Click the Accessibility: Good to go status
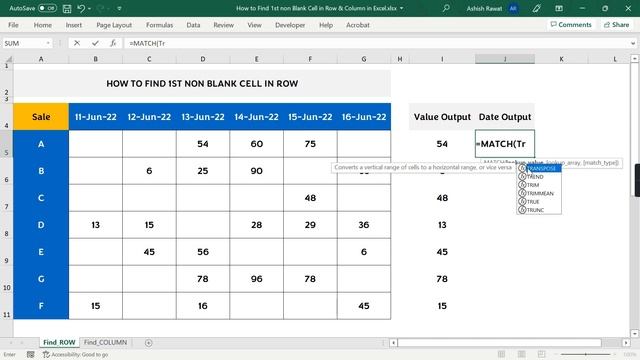 pos(76,355)
